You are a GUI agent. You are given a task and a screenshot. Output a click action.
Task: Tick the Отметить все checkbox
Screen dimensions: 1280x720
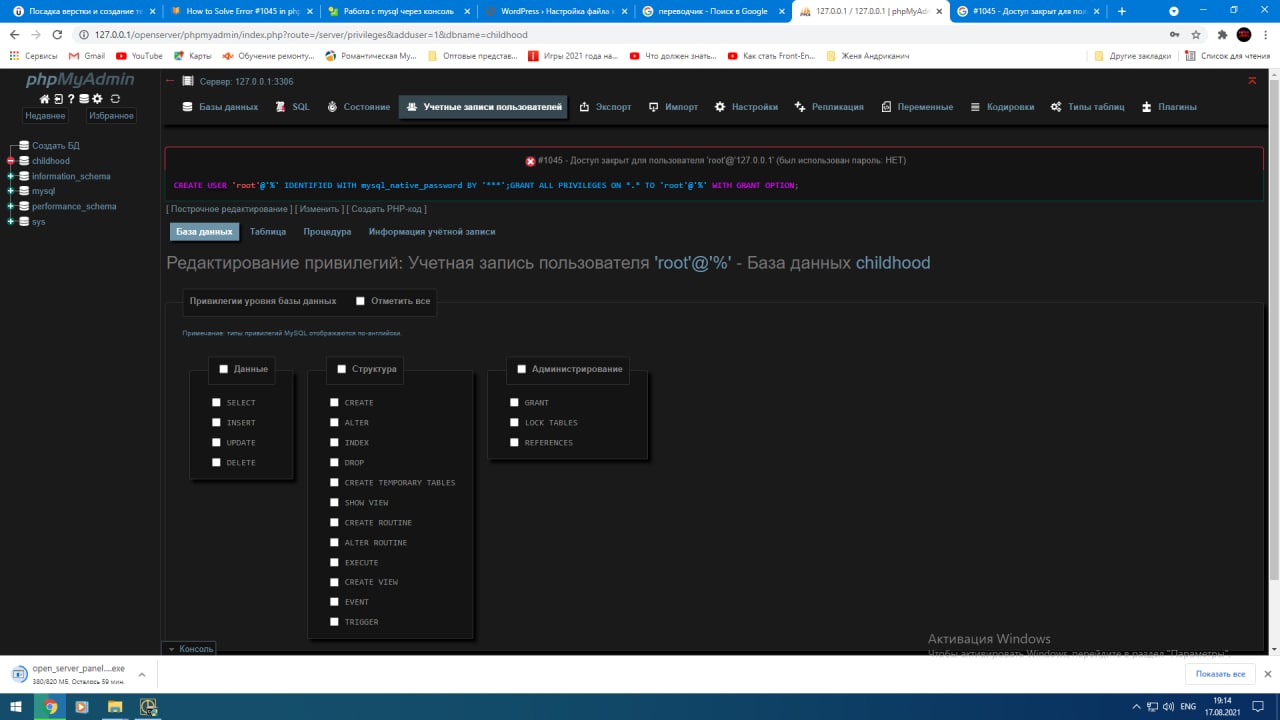360,301
